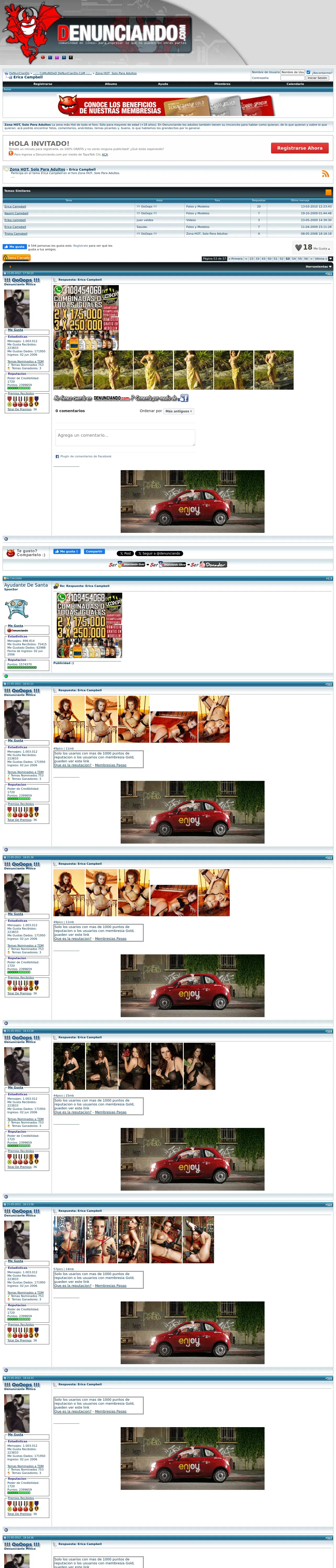
Task: Click the post icon beside 'Re: Respuesta: Erica Campbell'
Action: [56, 586]
